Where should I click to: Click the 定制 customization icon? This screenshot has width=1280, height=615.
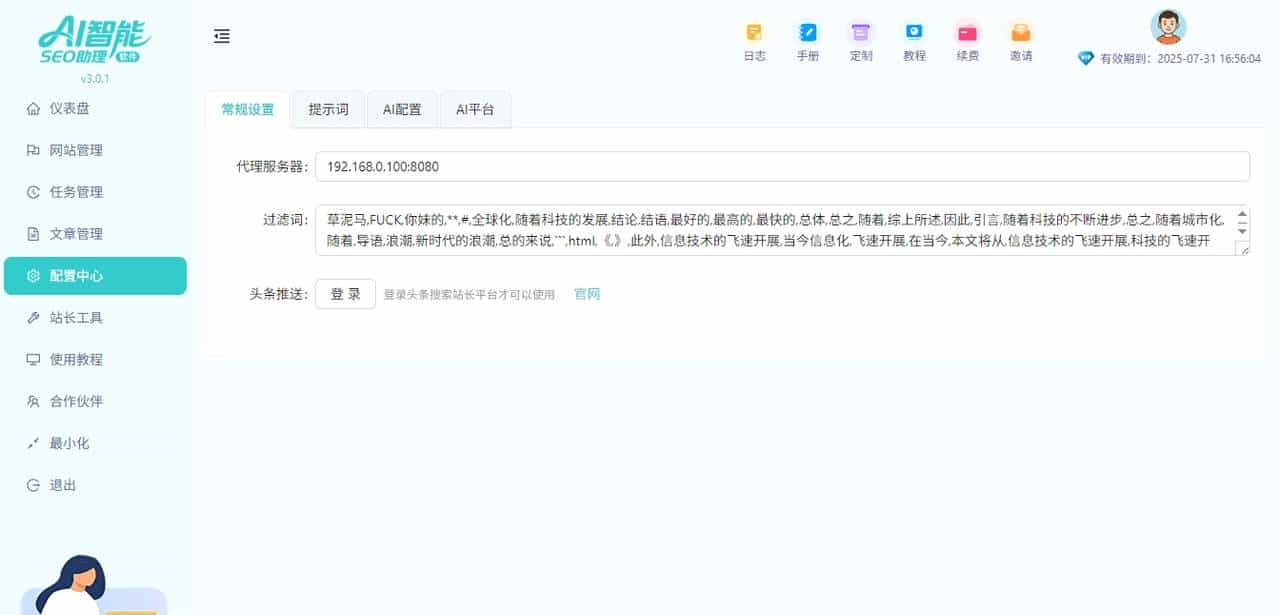click(x=861, y=40)
